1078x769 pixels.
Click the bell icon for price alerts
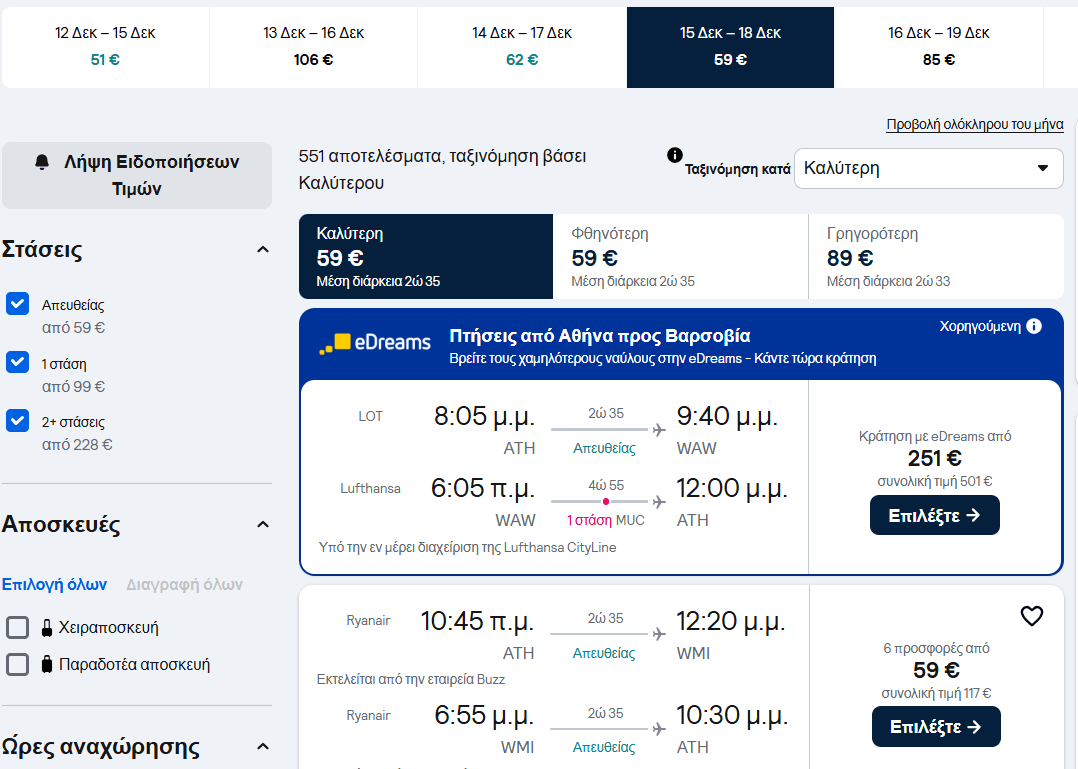point(42,161)
